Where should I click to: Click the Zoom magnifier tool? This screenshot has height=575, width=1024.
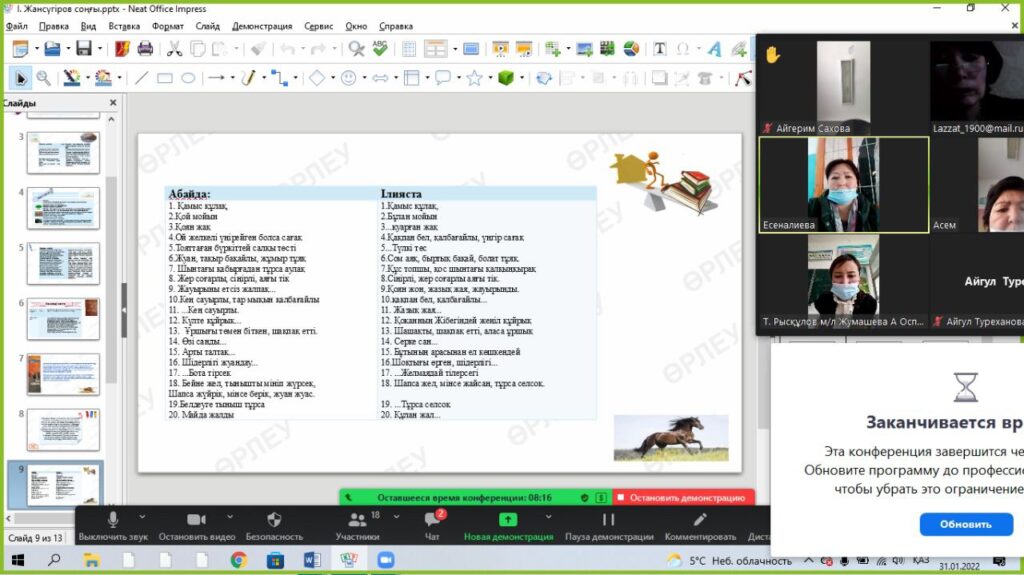43,78
